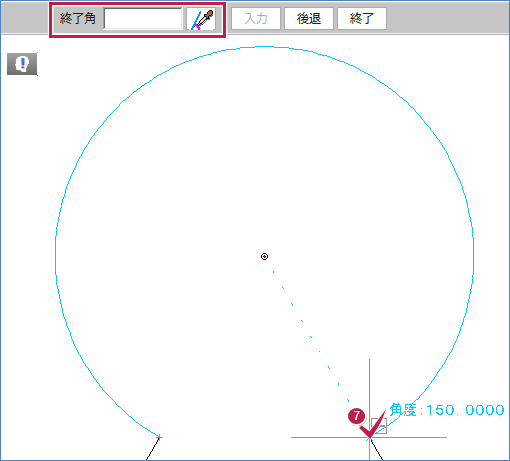
Task: Click the red number 7 step badge
Action: pyautogui.click(x=356, y=416)
